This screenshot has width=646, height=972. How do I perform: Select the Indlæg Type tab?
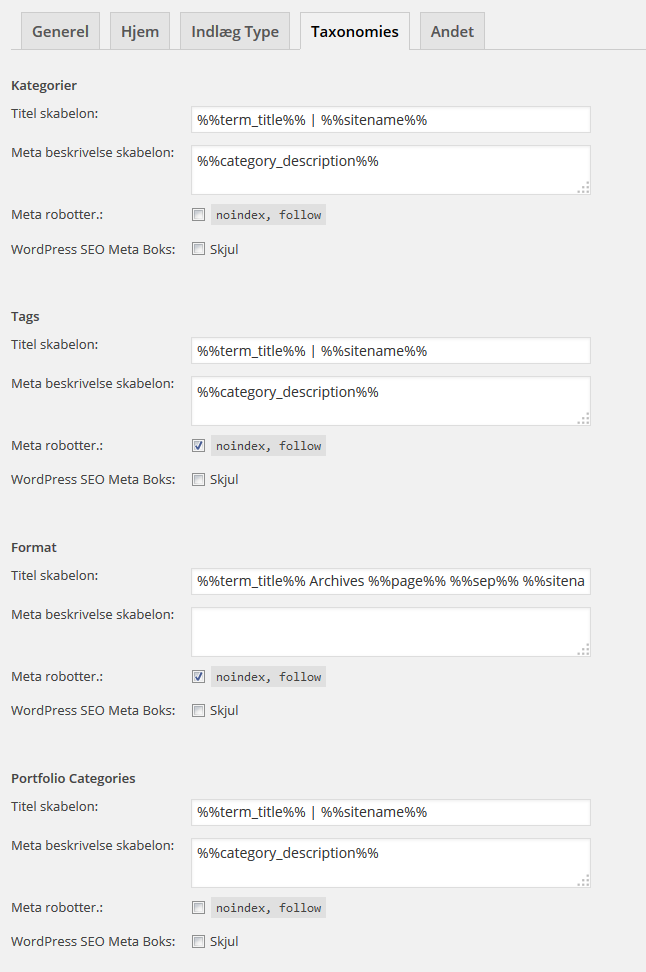tap(235, 31)
